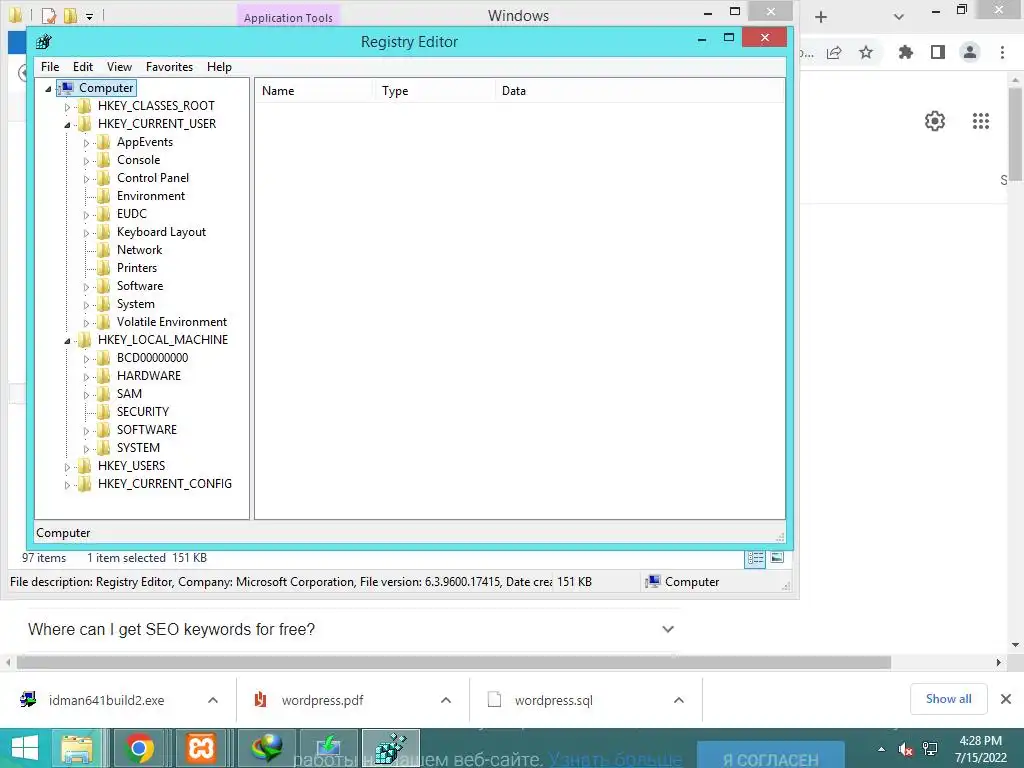Open a new Chrome tab
The image size is (1024, 768).
click(x=821, y=17)
